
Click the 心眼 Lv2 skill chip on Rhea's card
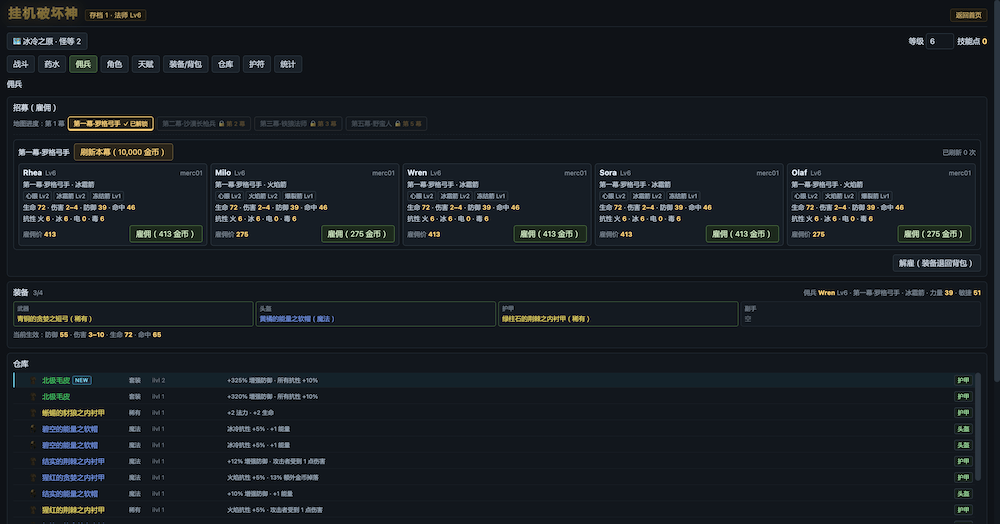click(37, 196)
